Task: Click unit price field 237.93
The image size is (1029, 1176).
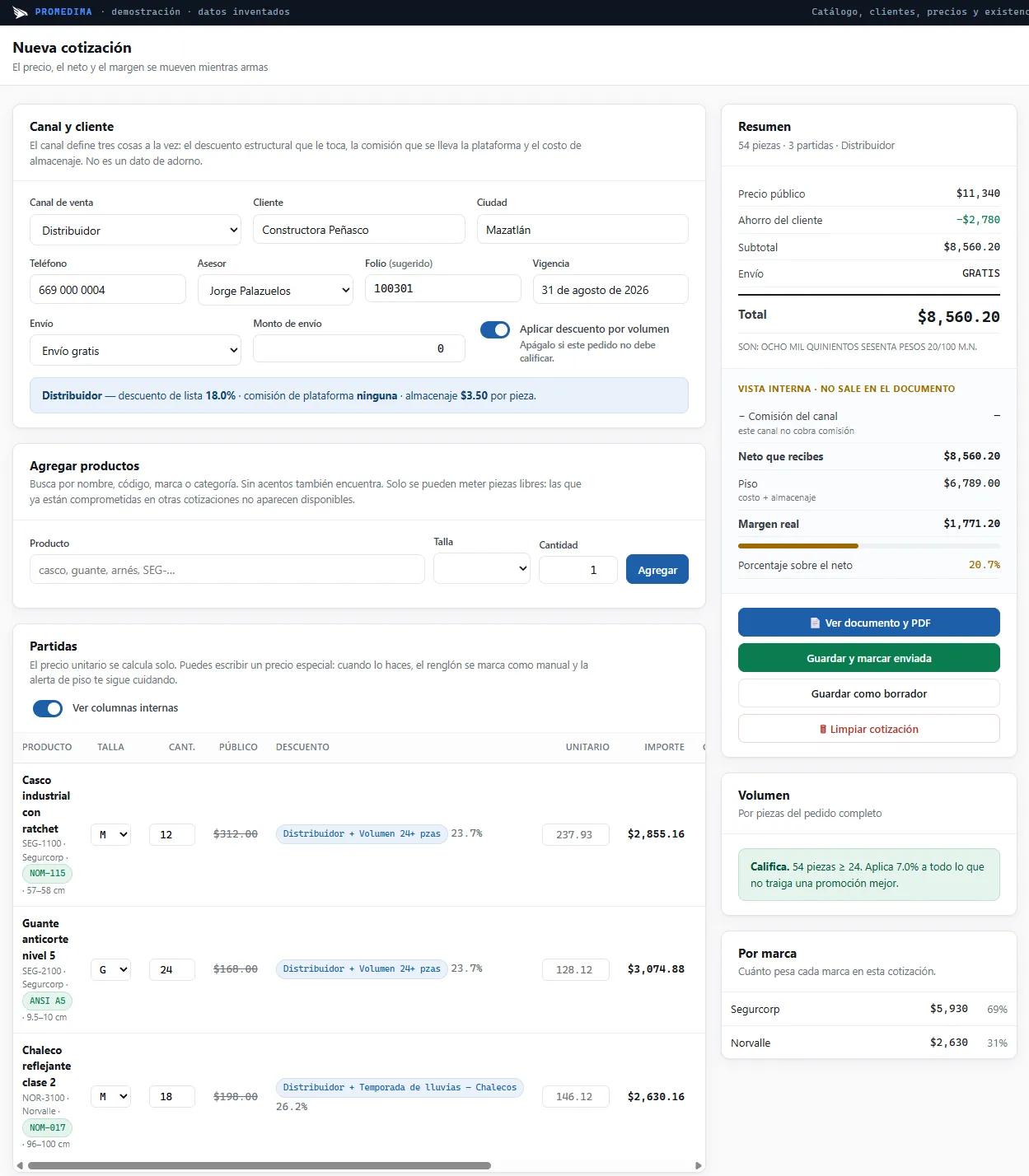Action: 576,834
